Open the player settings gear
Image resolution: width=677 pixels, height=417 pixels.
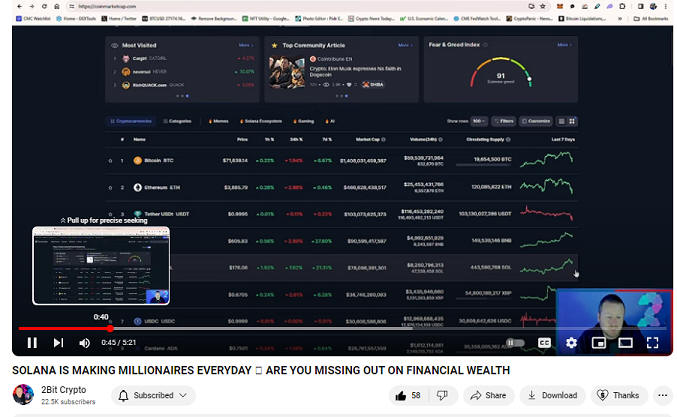(x=571, y=343)
